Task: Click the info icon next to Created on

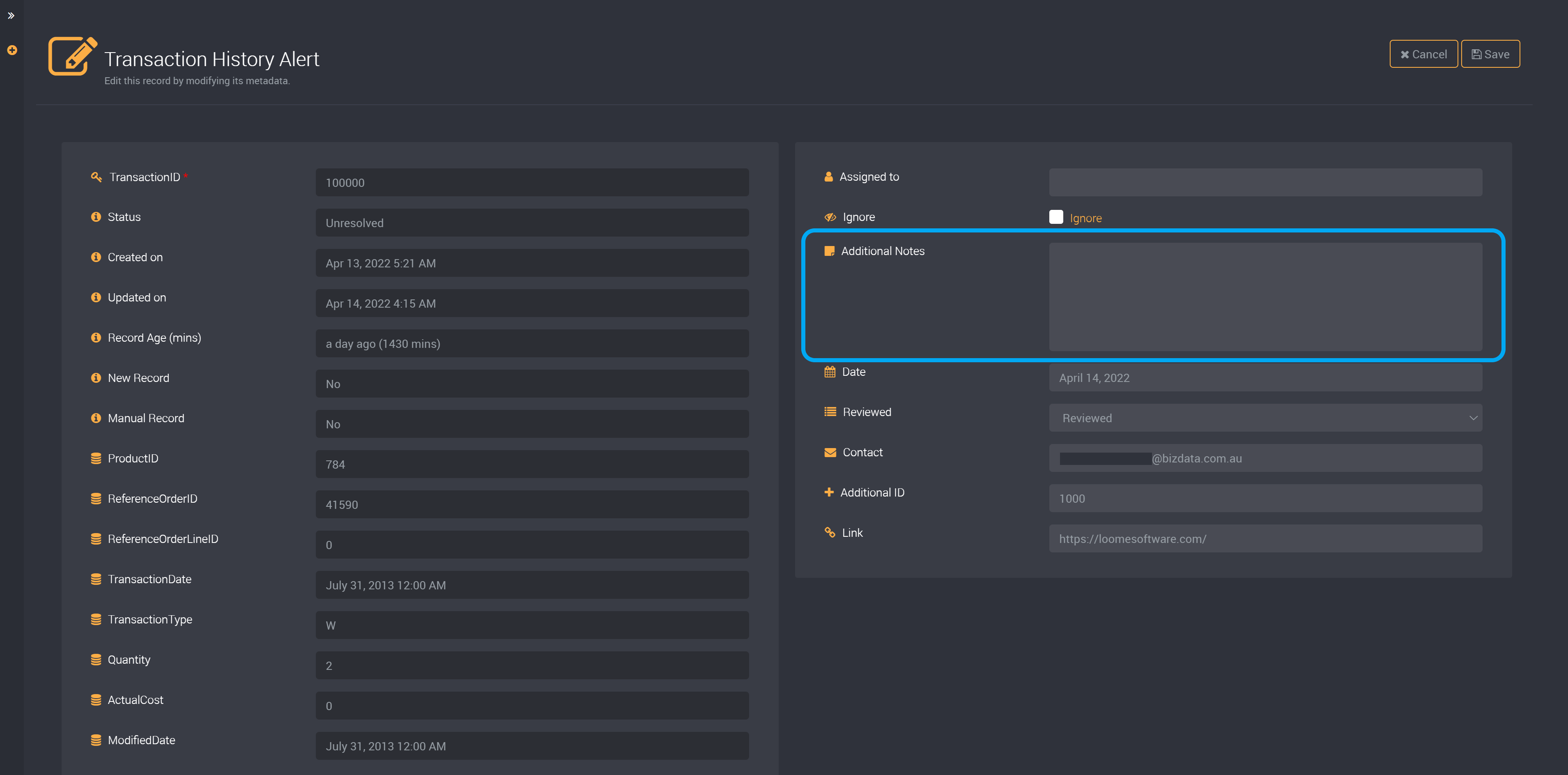Action: 96,257
